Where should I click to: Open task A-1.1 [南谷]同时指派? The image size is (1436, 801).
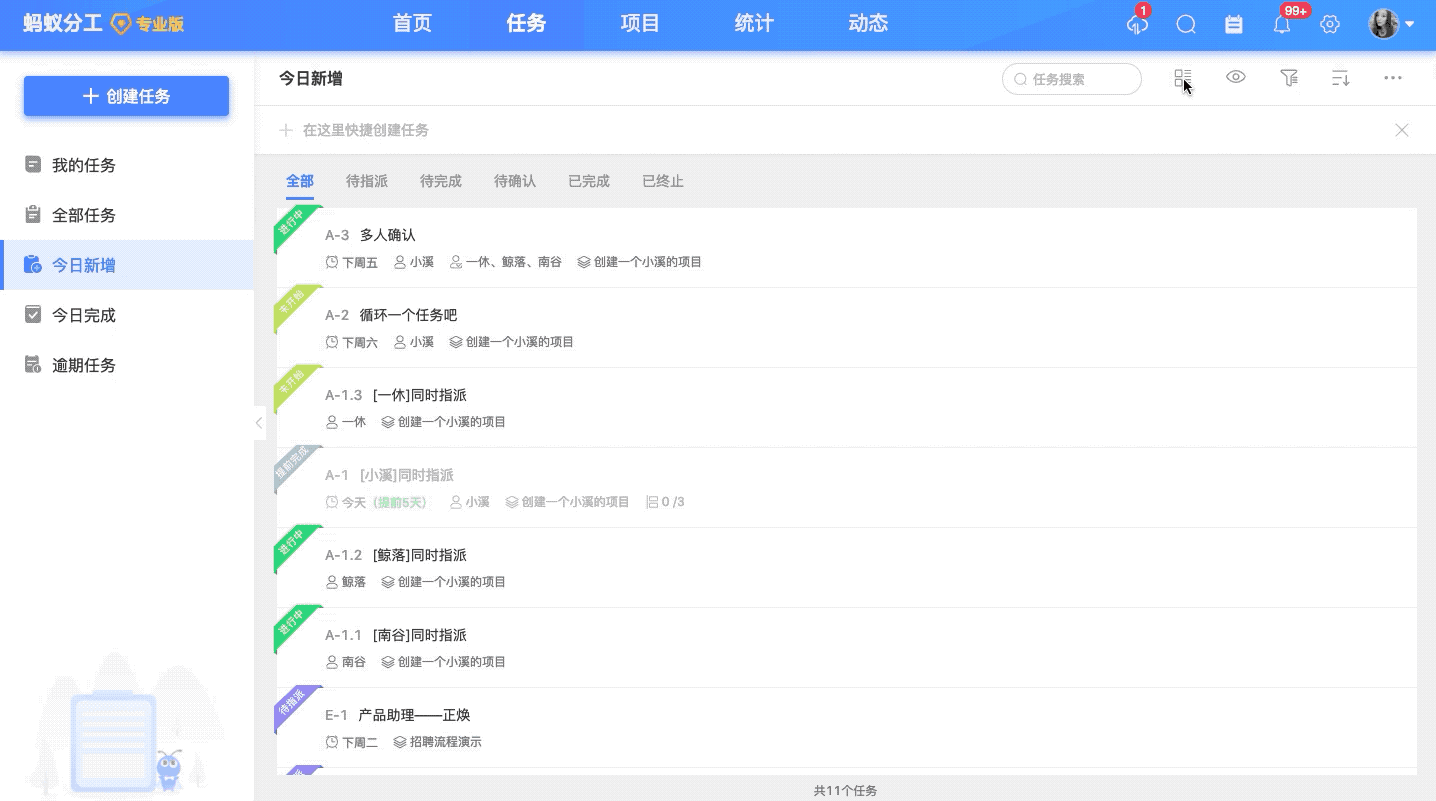[846, 648]
